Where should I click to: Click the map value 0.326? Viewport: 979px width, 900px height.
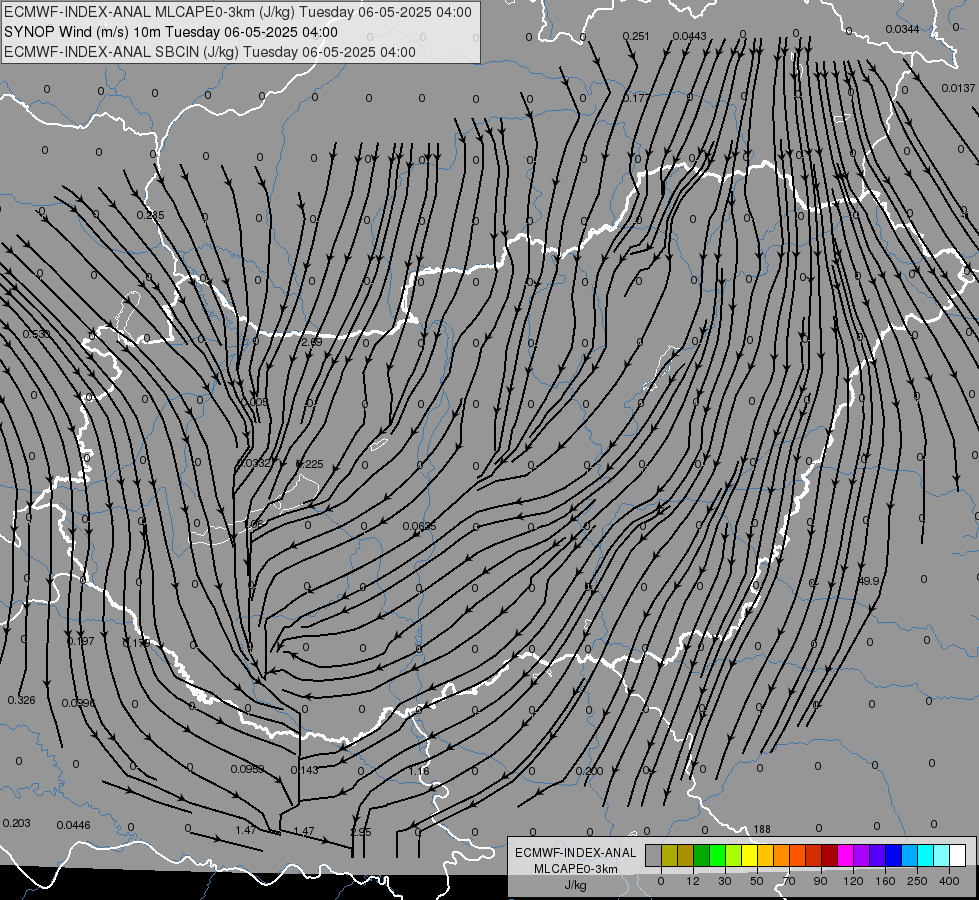tap(22, 701)
